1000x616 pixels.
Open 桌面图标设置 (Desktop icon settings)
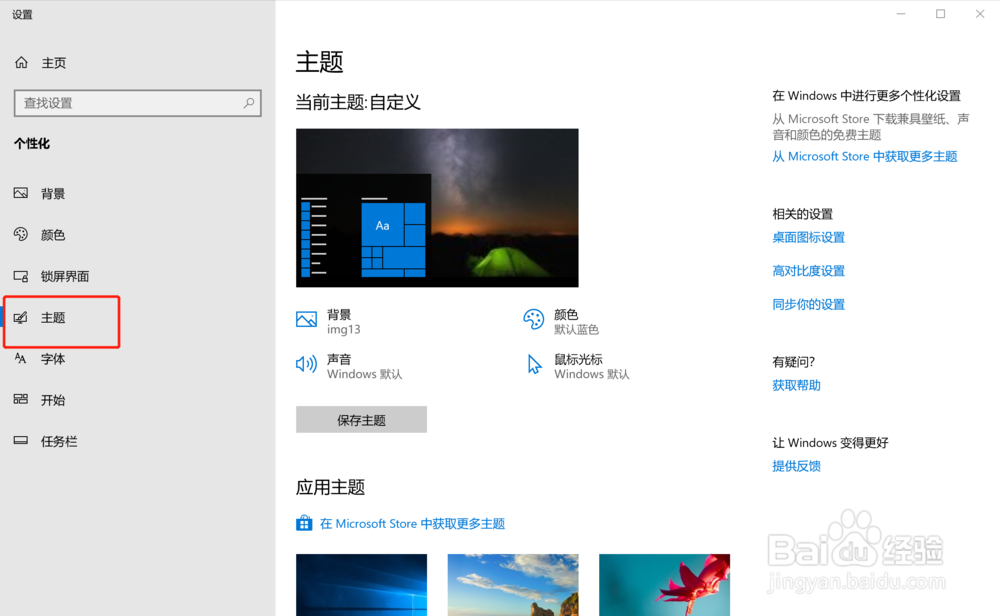coord(808,237)
